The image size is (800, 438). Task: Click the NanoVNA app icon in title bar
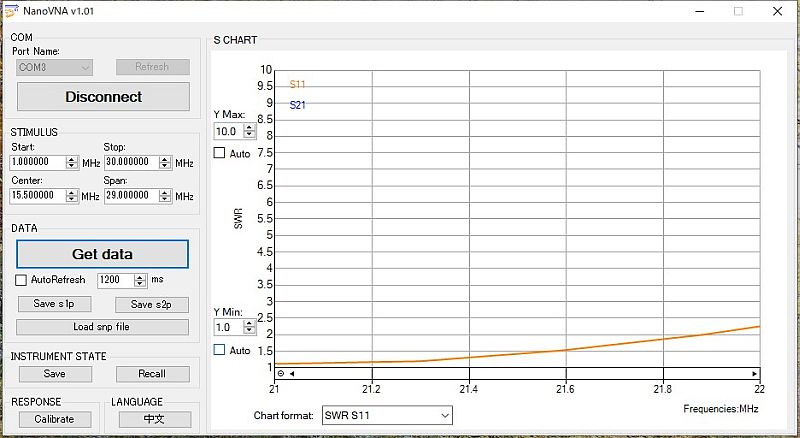(x=10, y=10)
